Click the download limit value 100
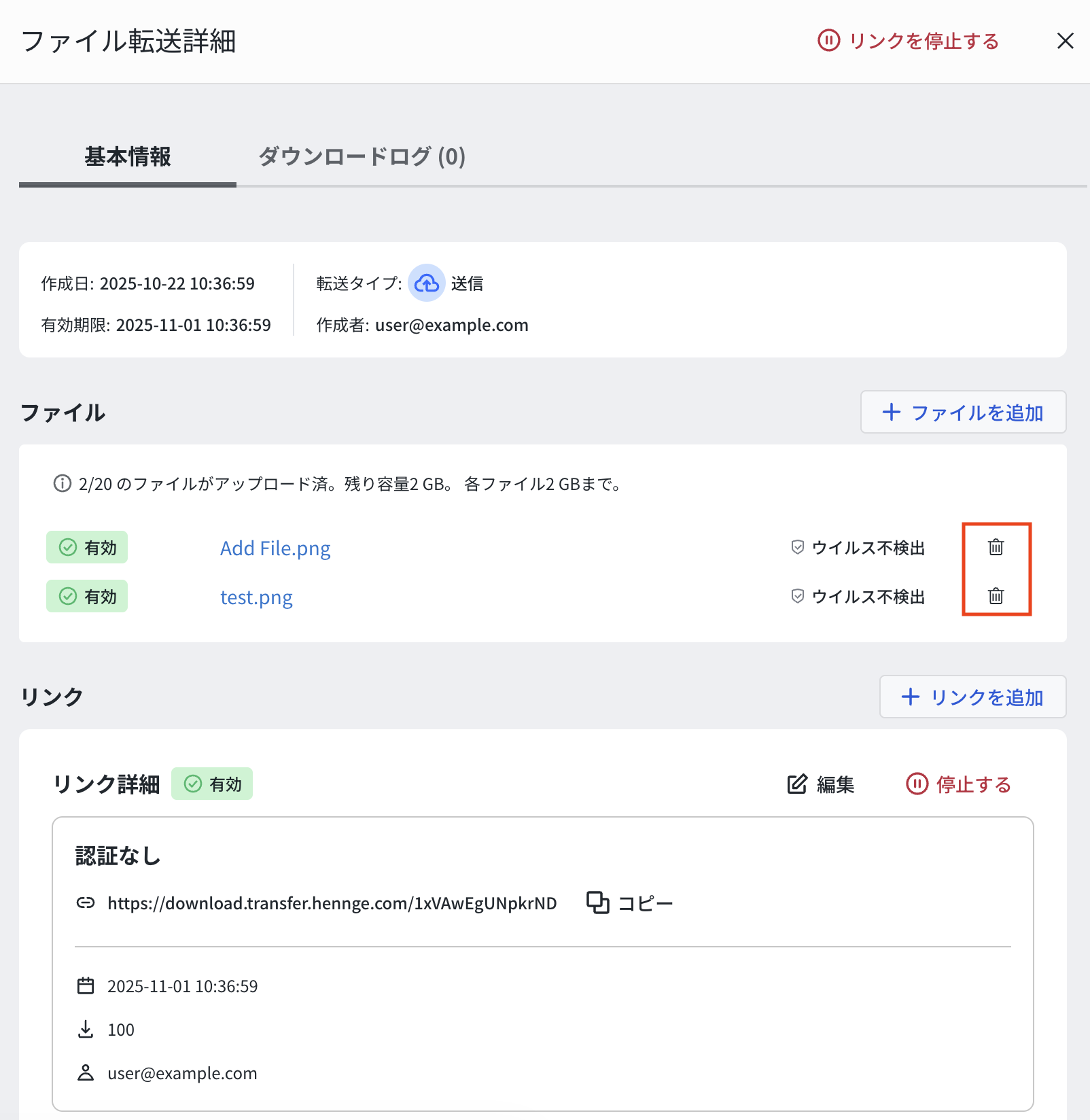Image resolution: width=1090 pixels, height=1120 pixels. coord(121,1030)
